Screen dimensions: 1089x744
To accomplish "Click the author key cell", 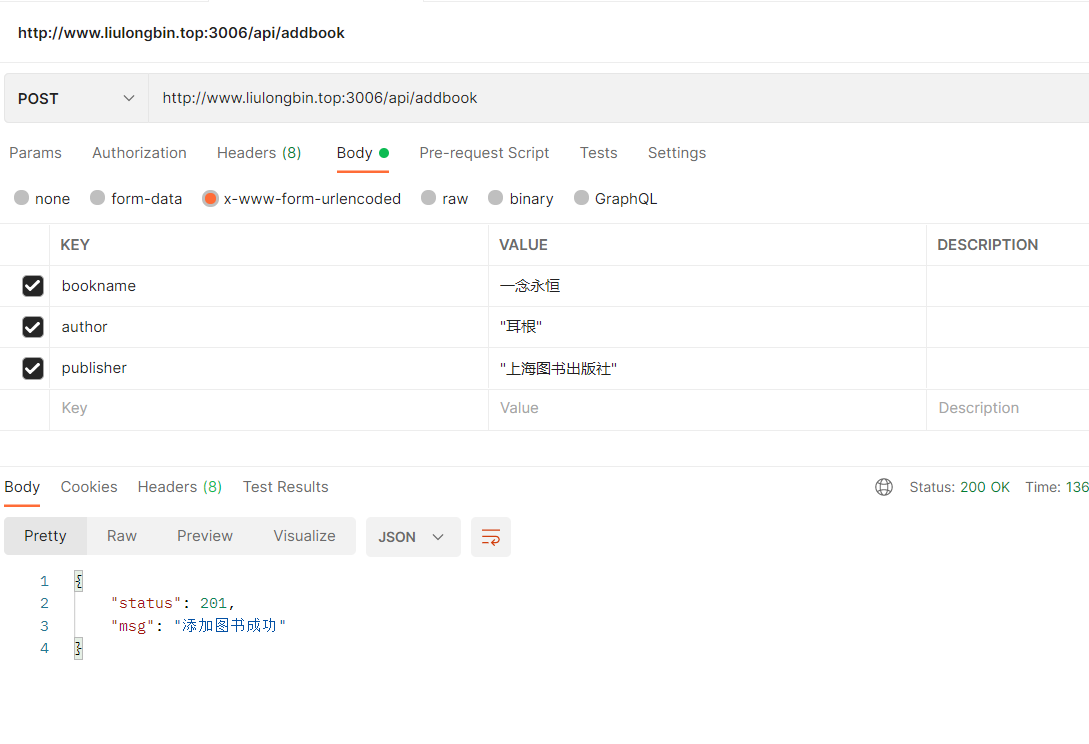I will (x=269, y=327).
